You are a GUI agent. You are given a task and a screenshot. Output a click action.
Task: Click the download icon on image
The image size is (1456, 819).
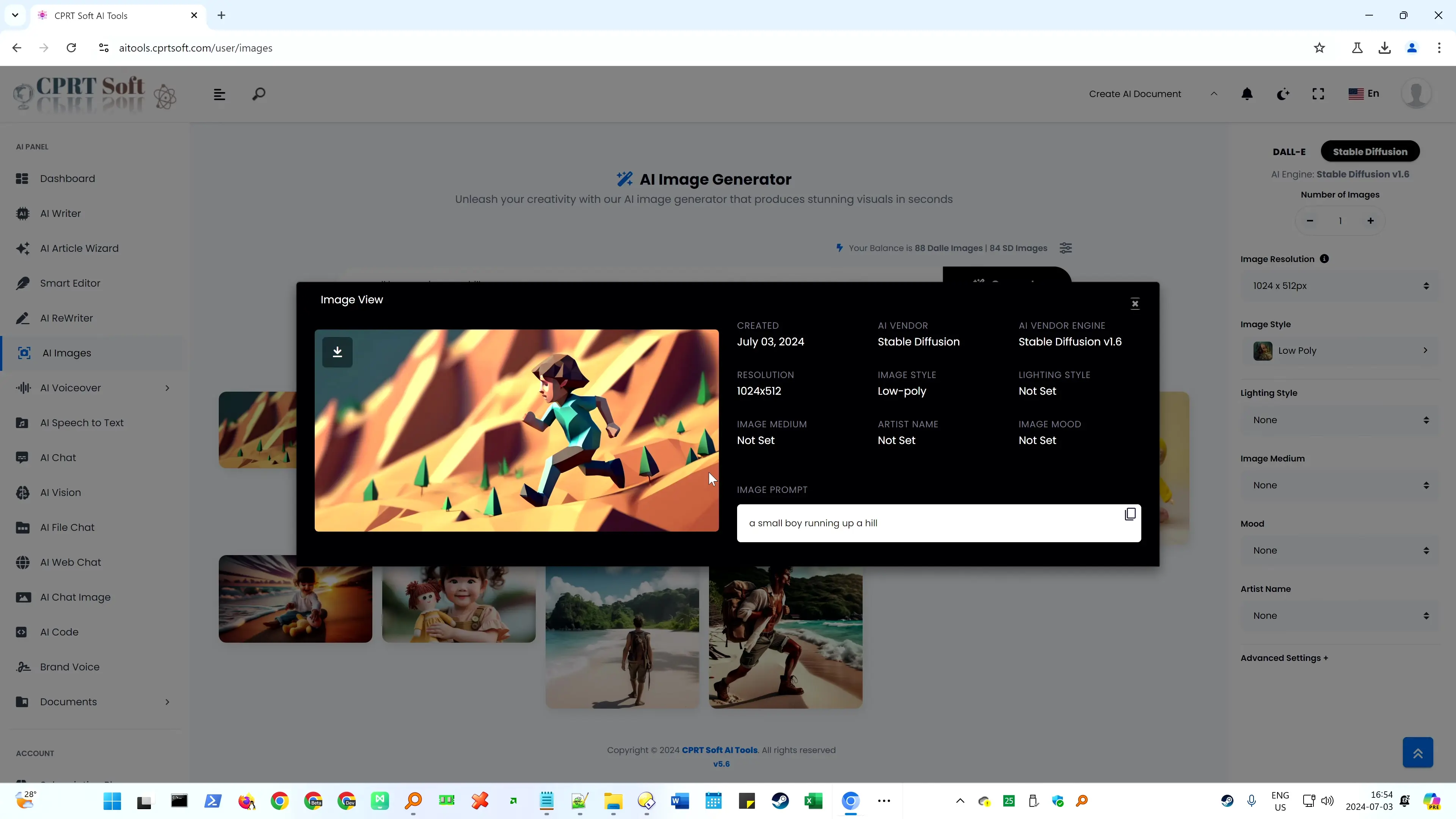pos(338,352)
